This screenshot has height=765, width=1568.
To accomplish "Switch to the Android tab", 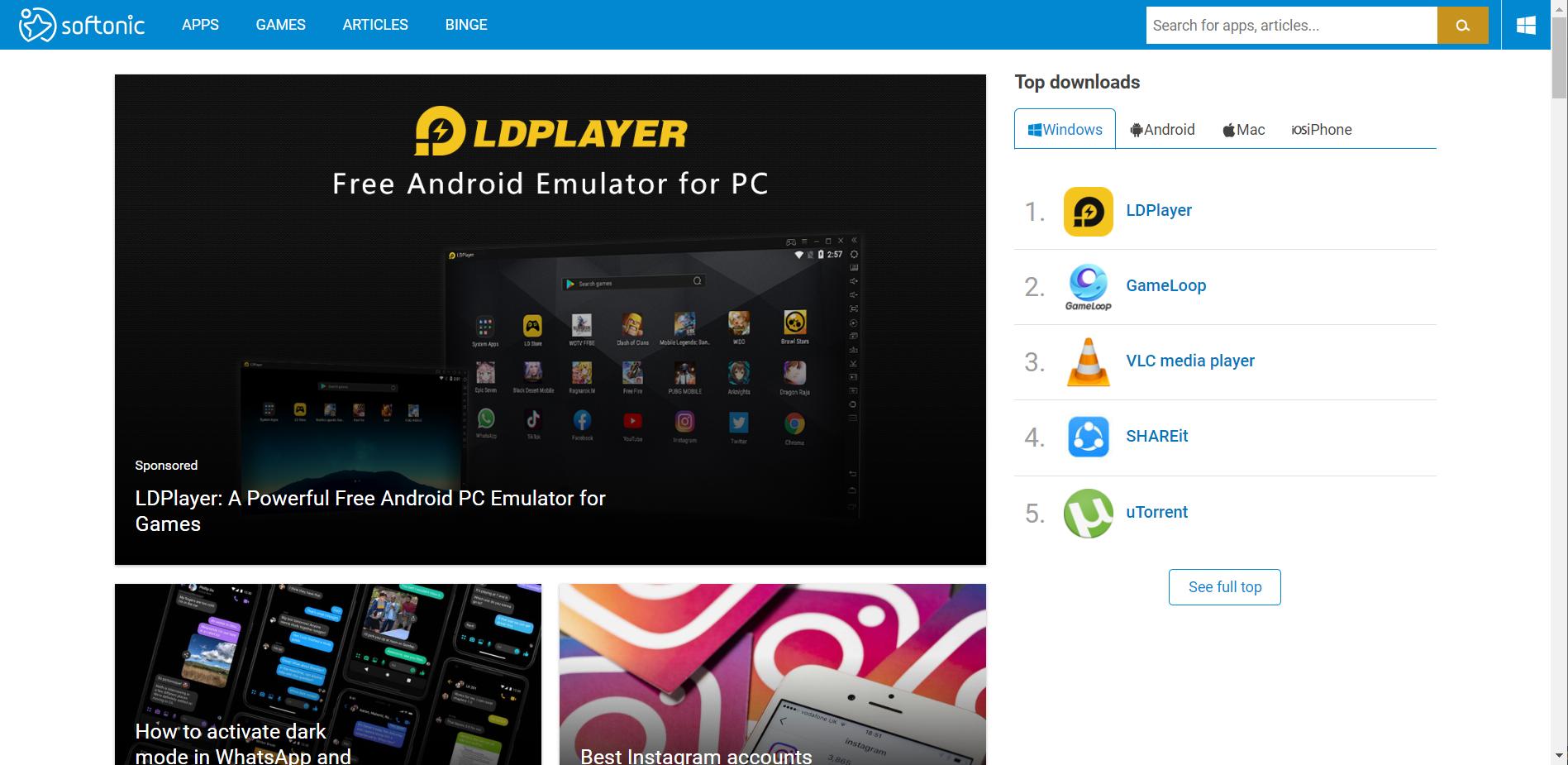I will tap(1162, 129).
